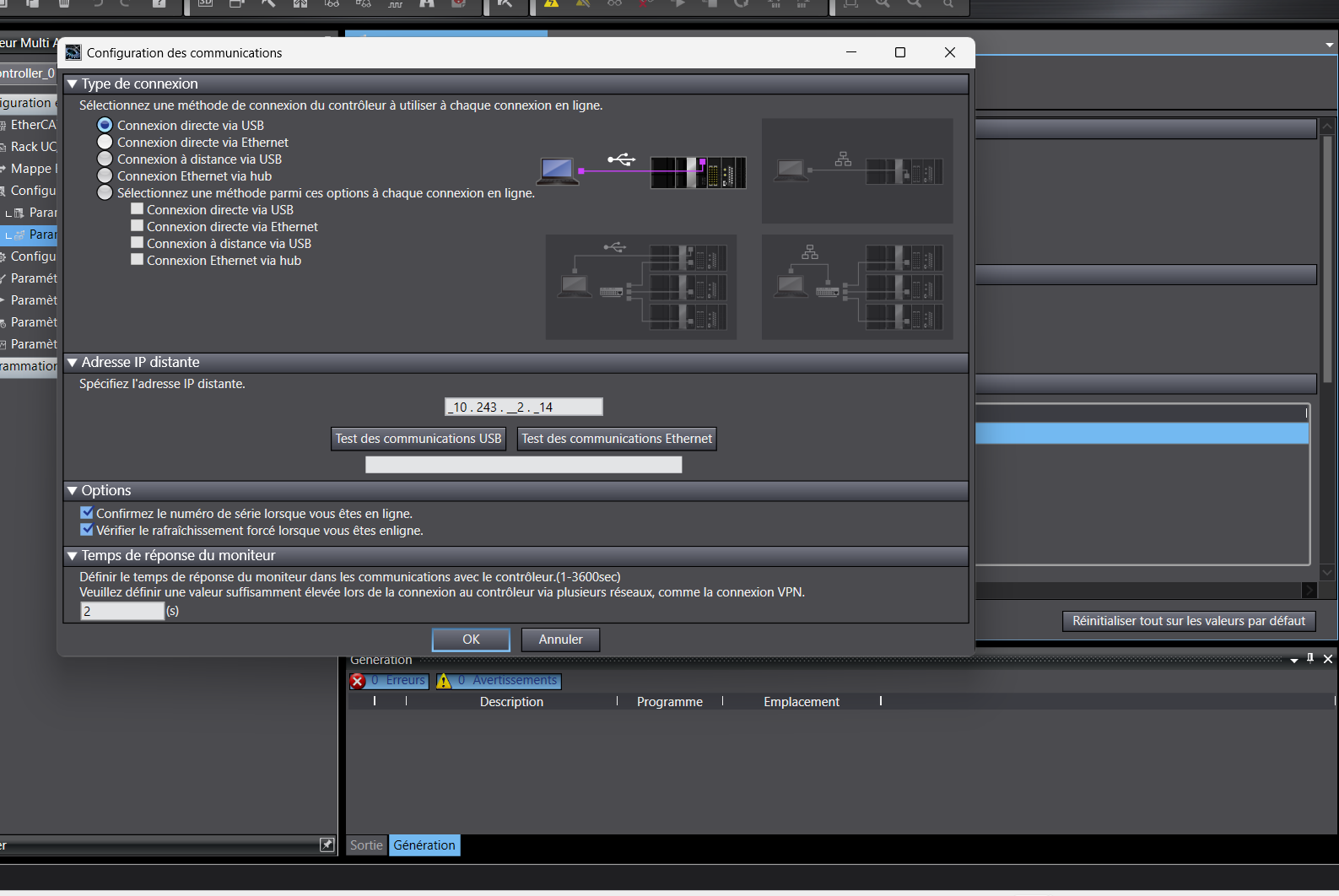
Task: Collapse the Adresse IP distante section
Action: point(73,363)
